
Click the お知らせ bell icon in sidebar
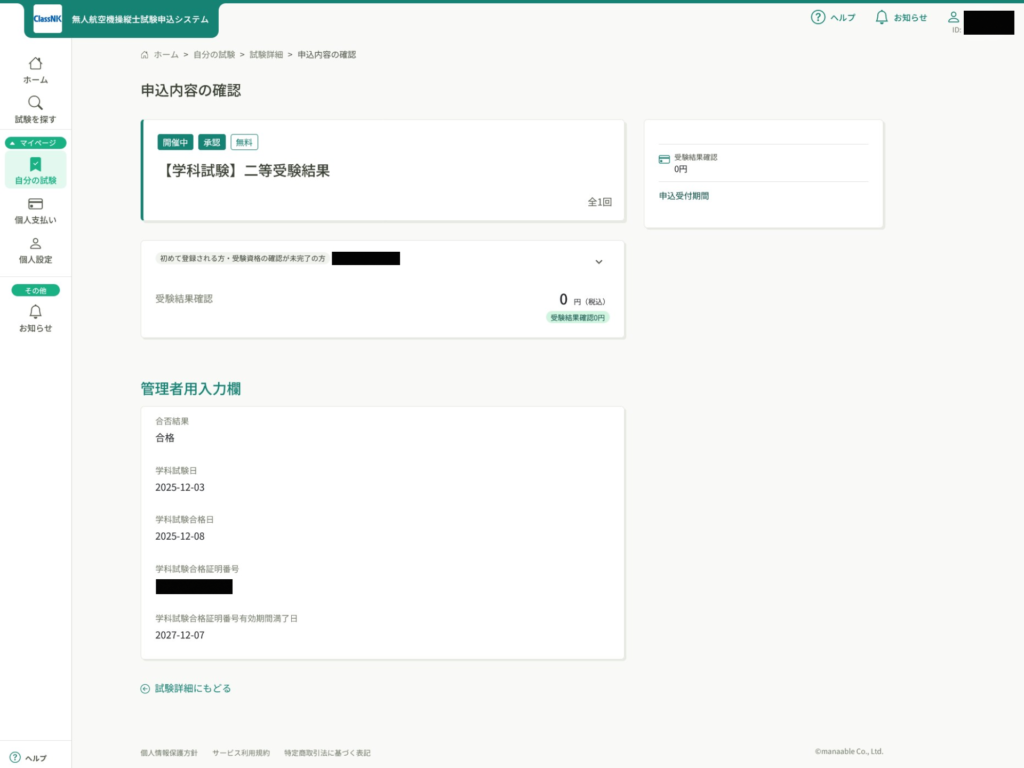[x=35, y=312]
